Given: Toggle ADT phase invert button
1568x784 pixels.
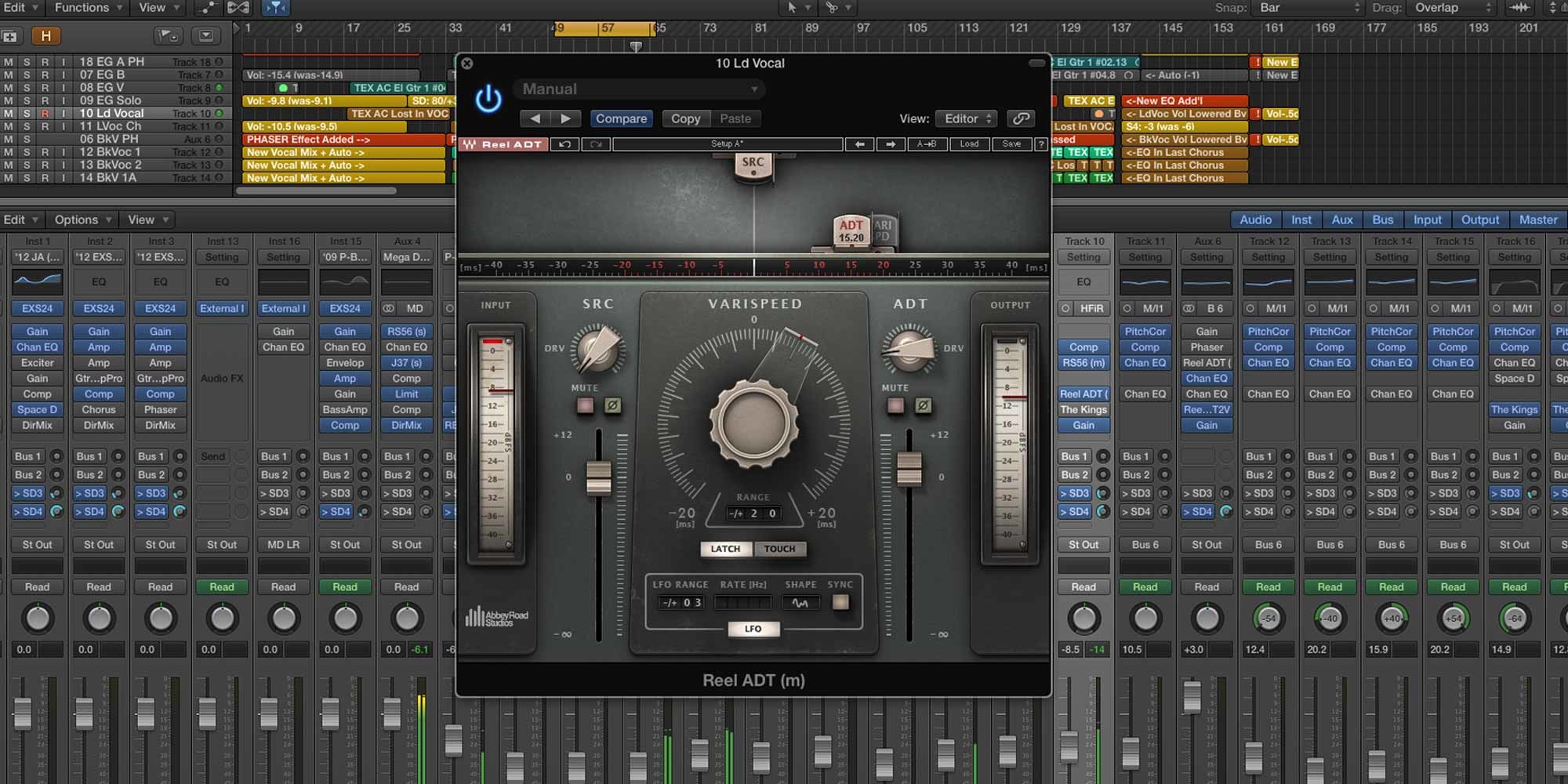Looking at the screenshot, I should (923, 405).
